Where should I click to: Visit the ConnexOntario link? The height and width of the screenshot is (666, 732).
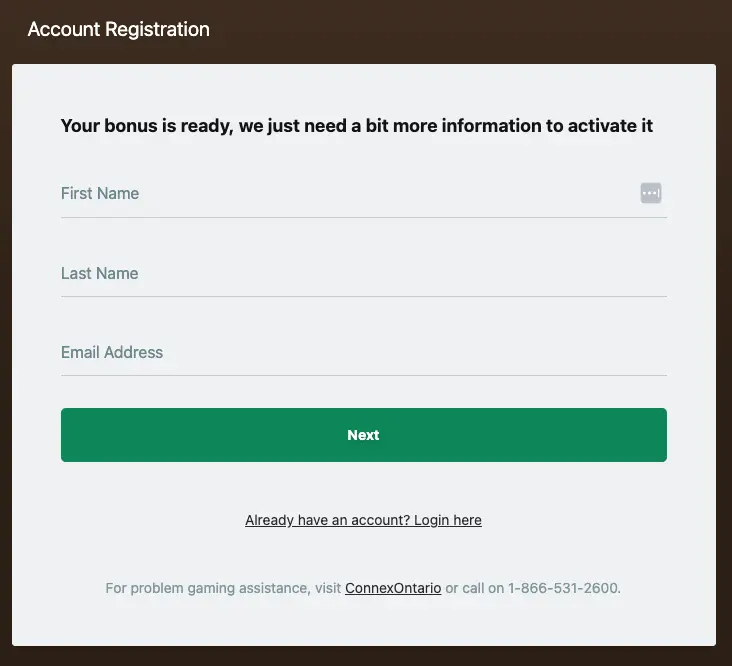point(393,588)
